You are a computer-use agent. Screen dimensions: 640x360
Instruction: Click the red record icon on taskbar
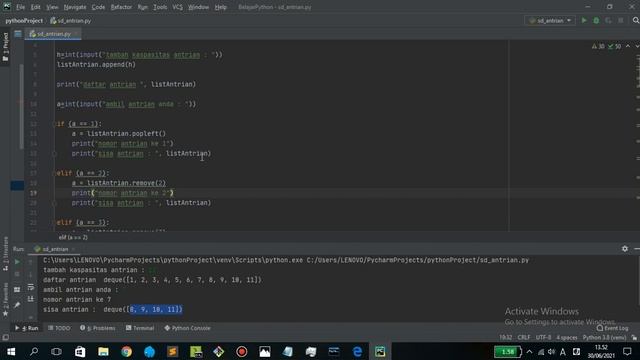242,351
